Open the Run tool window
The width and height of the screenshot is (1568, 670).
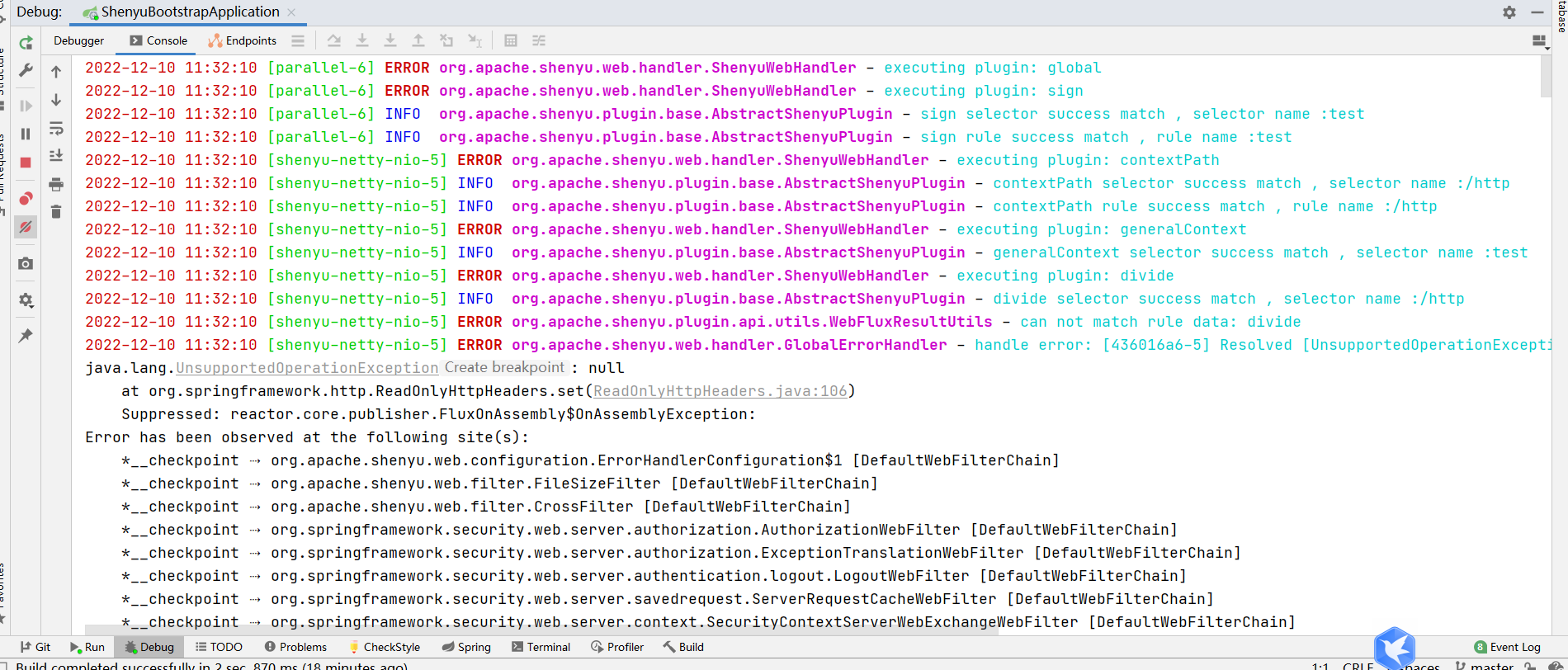(87, 647)
